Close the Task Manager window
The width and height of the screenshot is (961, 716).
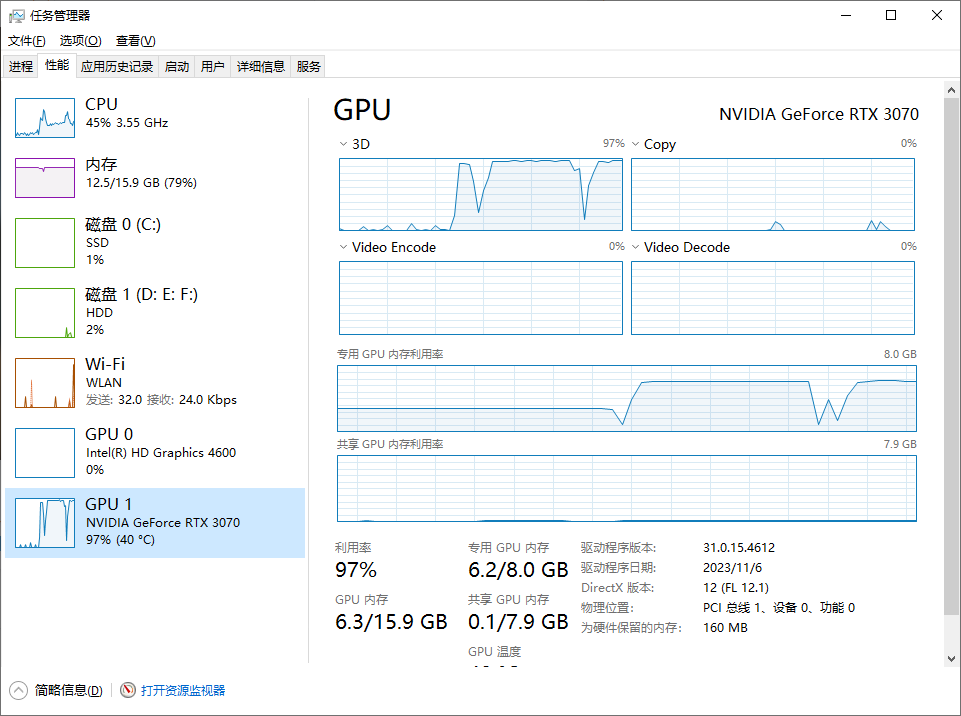coord(936,15)
